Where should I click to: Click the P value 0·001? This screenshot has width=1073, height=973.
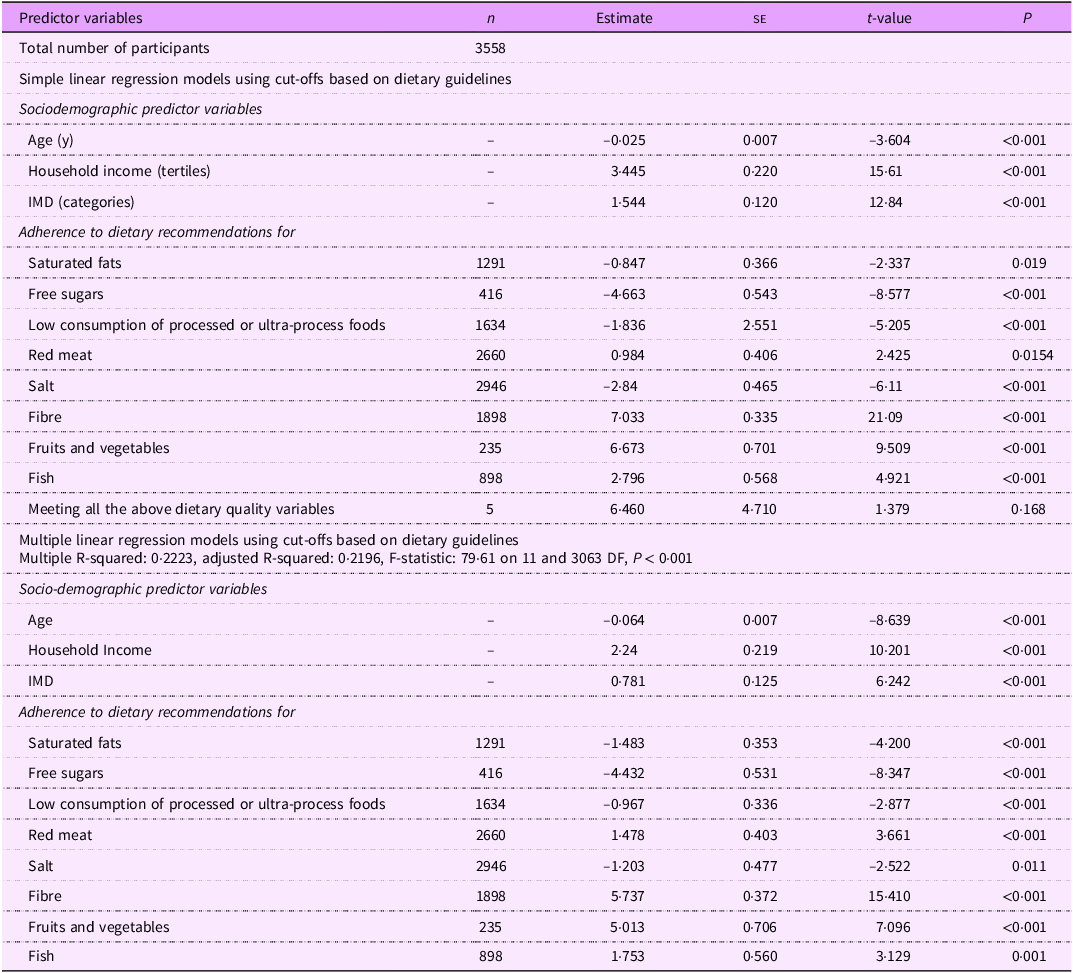pos(1029,957)
